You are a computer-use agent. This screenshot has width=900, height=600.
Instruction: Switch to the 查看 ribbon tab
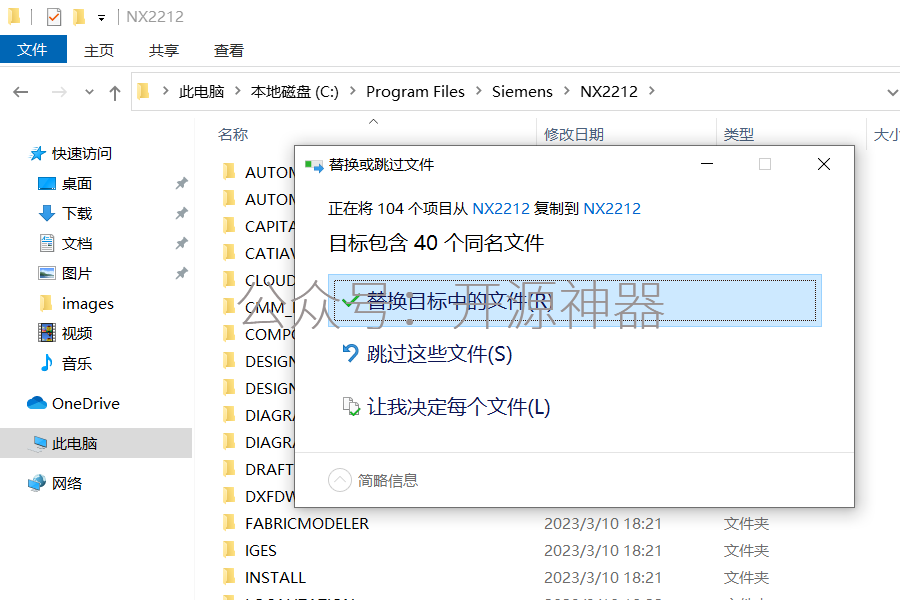pos(228,51)
